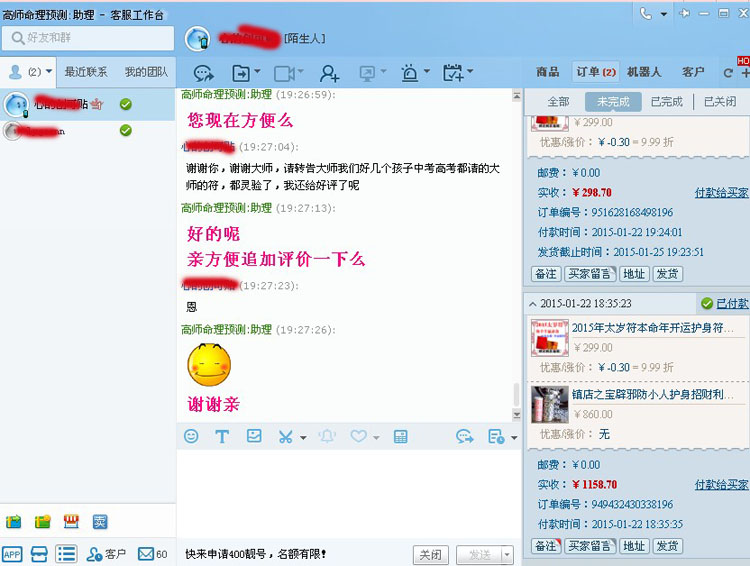Image resolution: width=750 pixels, height=566 pixels.
Task: Collapse the 2015-01-22 18:35:23 order
Action: coord(531,303)
